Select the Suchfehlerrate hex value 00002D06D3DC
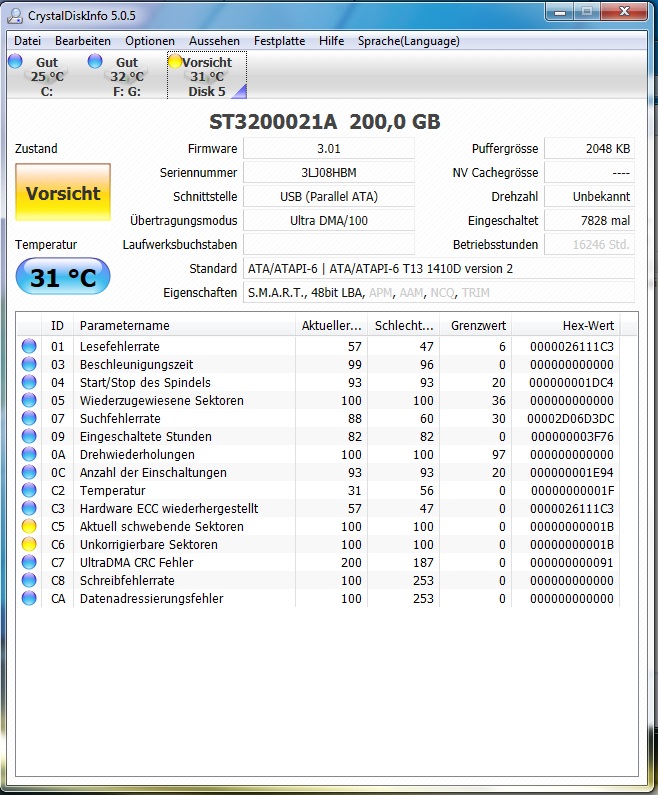 (570, 418)
